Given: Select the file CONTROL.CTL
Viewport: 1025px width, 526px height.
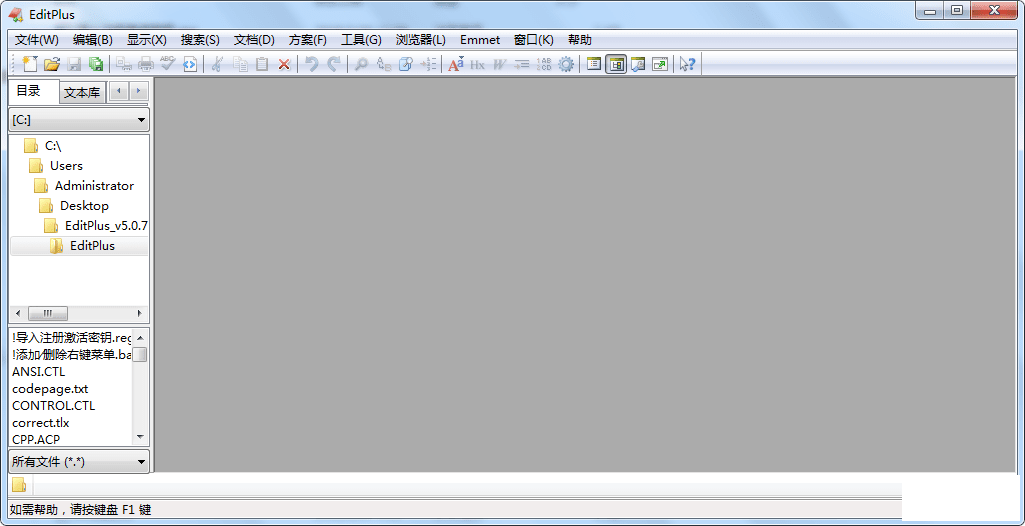Looking at the screenshot, I should tap(54, 405).
